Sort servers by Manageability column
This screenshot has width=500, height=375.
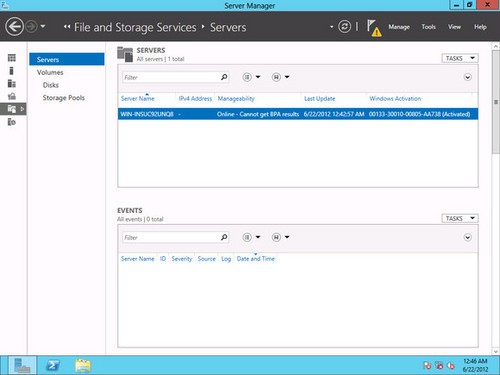[x=236, y=99]
